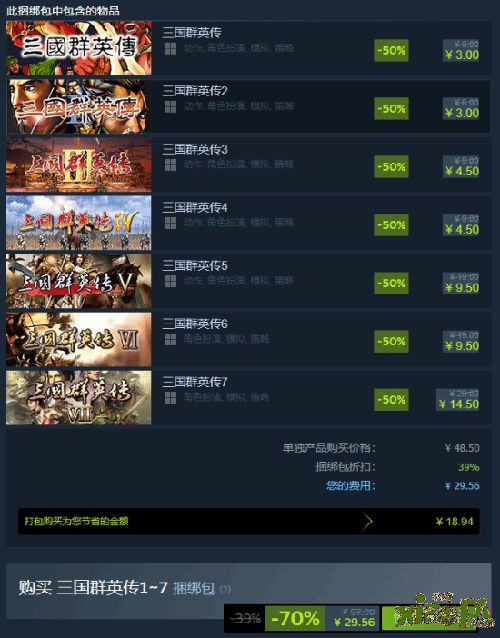The height and width of the screenshot is (638, 500).
Task: Click the -70% bundle discount badge
Action: [x=295, y=618]
